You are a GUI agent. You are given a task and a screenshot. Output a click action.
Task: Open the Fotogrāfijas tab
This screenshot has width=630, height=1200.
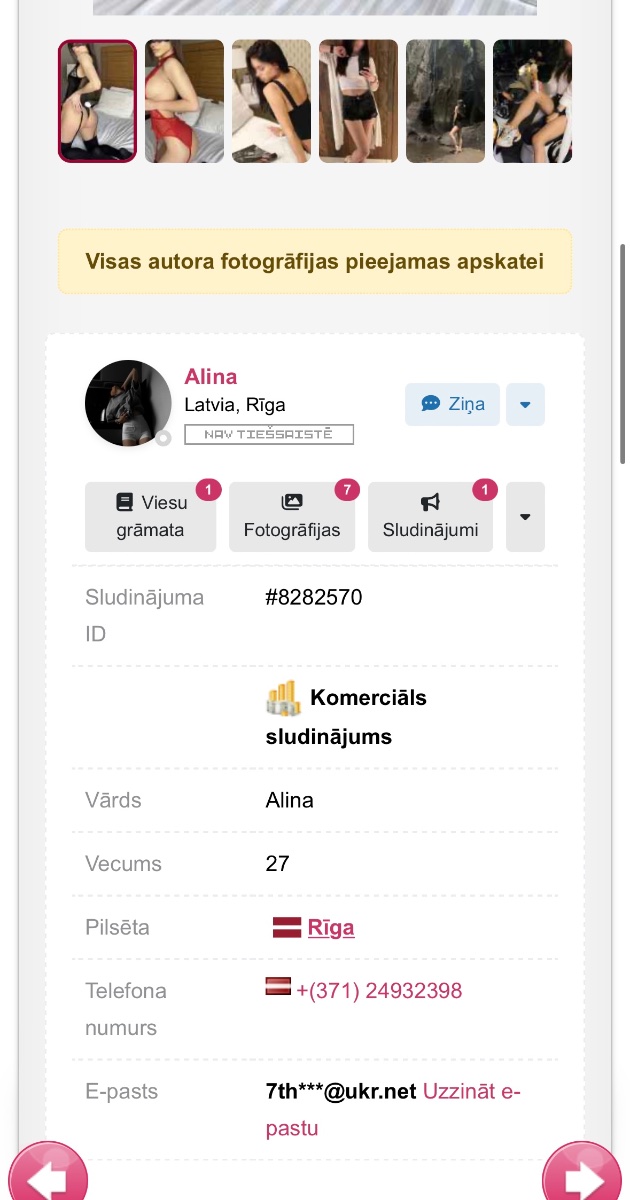point(292,517)
